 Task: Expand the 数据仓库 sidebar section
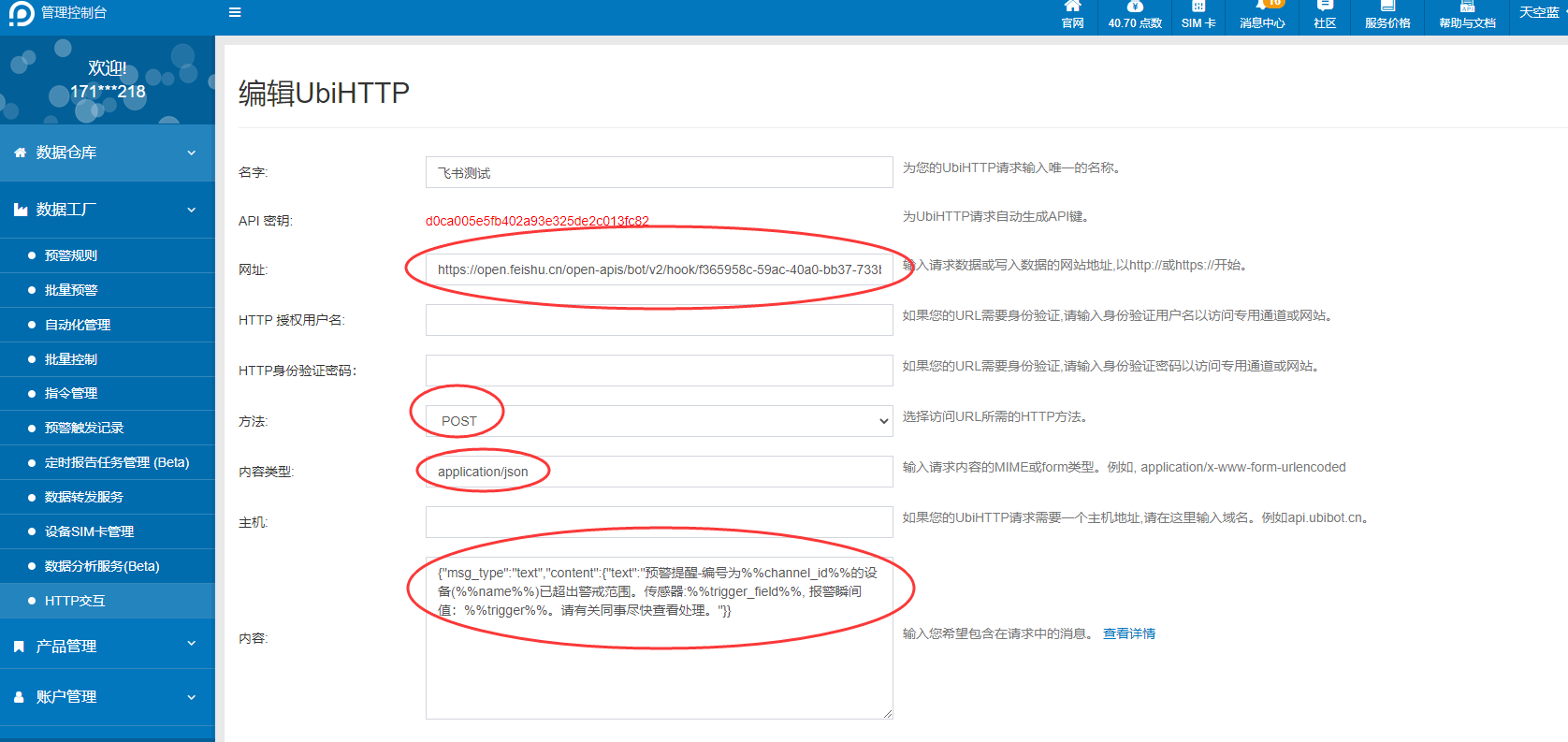pyautogui.click(x=108, y=153)
